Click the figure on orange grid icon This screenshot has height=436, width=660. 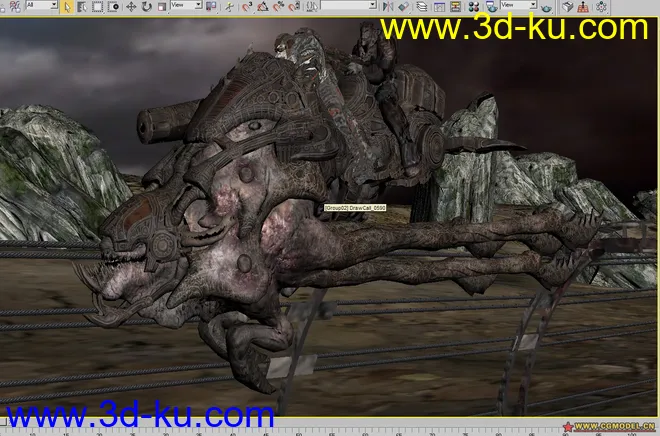pyautogui.click(x=583, y=6)
